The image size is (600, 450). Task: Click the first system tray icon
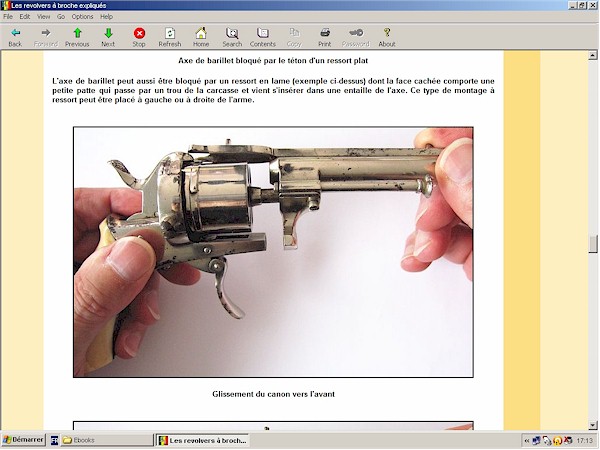click(x=536, y=440)
